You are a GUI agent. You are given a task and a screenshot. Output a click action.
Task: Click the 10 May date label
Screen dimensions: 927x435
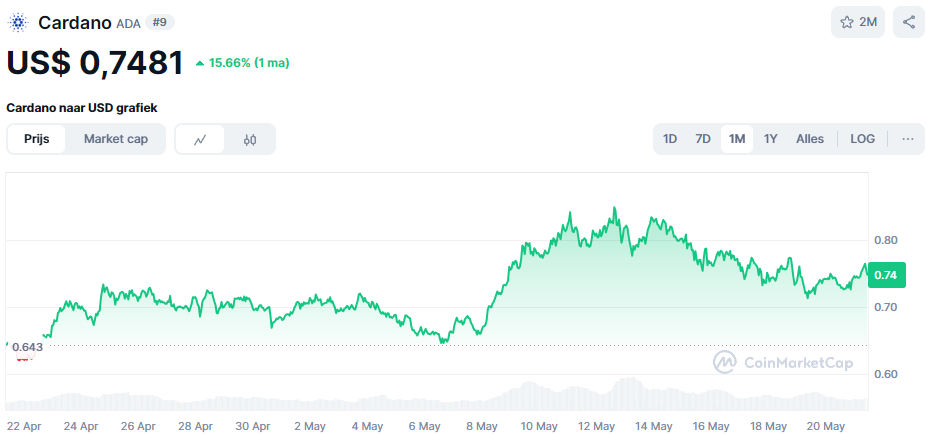pos(539,426)
